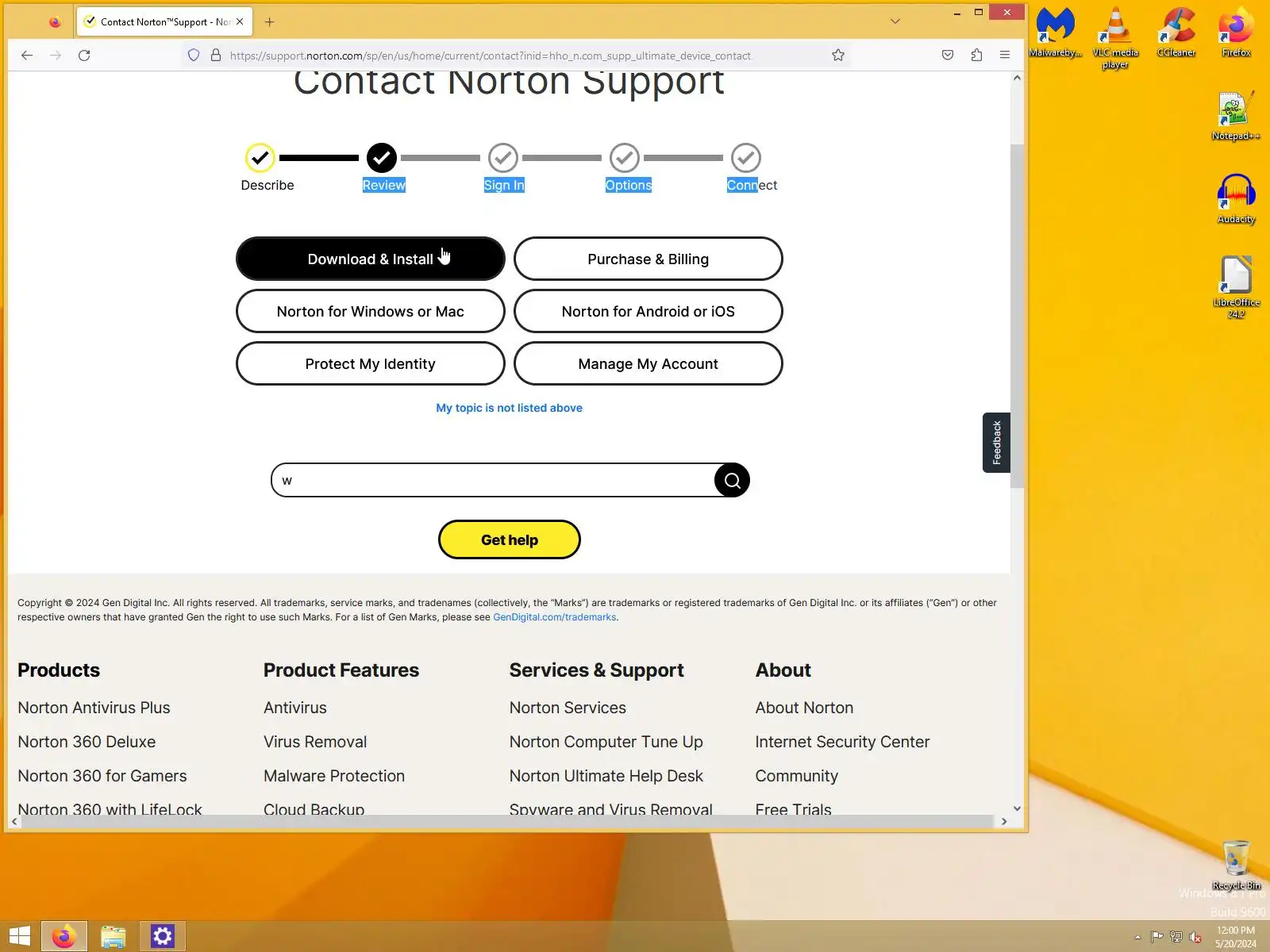Click the Describe step circle
The height and width of the screenshot is (952, 1270).
pyautogui.click(x=260, y=158)
